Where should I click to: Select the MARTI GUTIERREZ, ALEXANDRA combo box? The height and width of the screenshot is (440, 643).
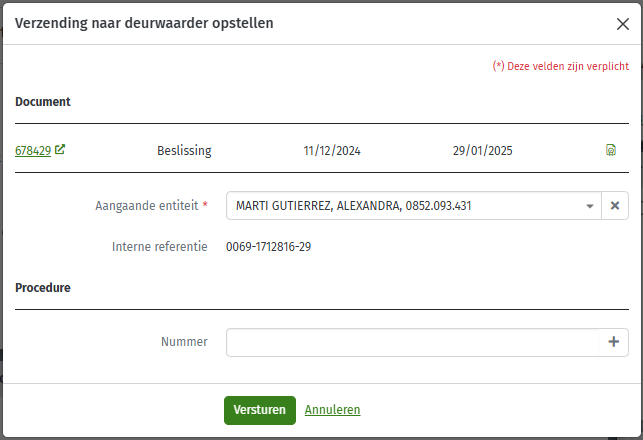pos(414,205)
